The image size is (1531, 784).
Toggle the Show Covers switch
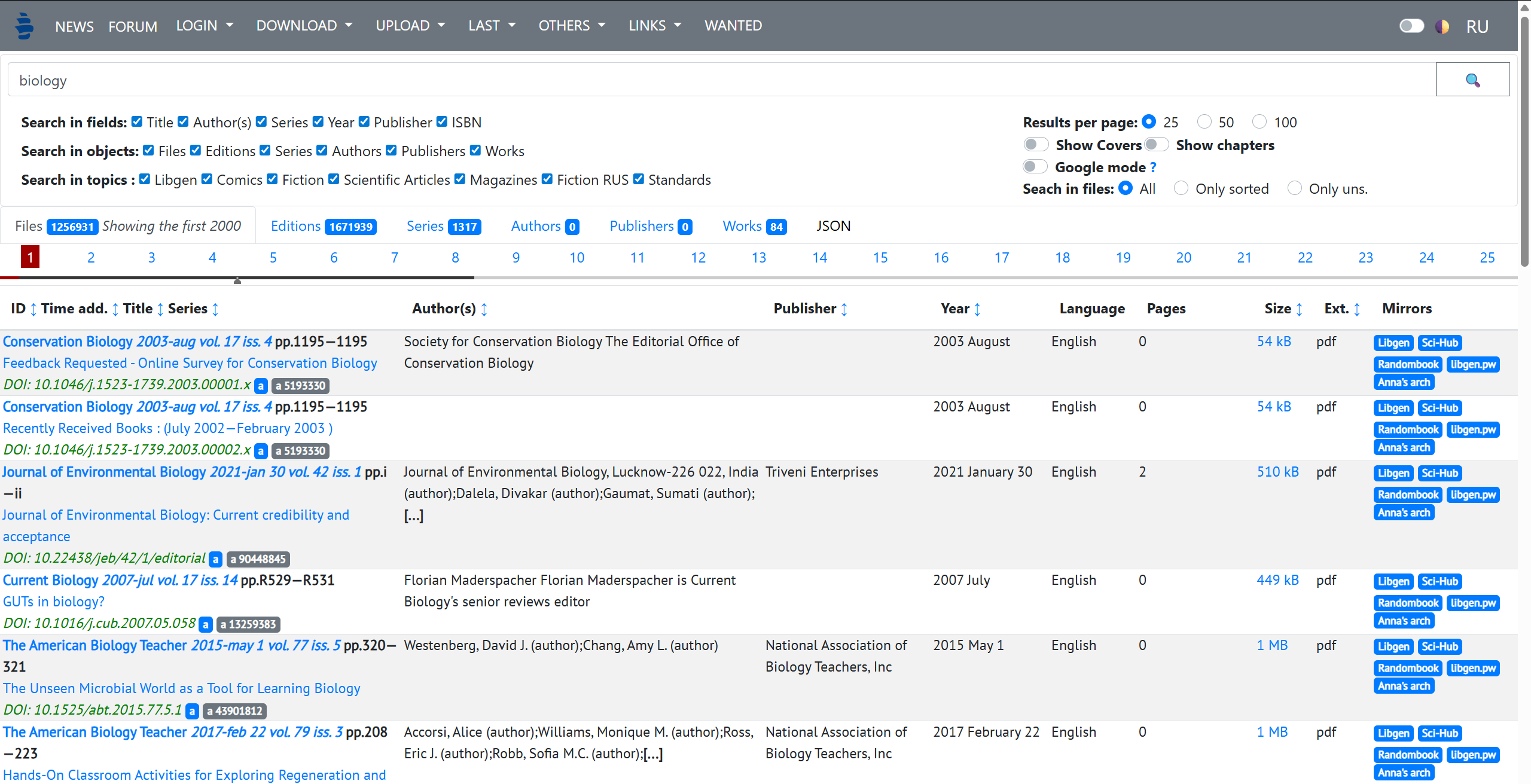pyautogui.click(x=1036, y=145)
